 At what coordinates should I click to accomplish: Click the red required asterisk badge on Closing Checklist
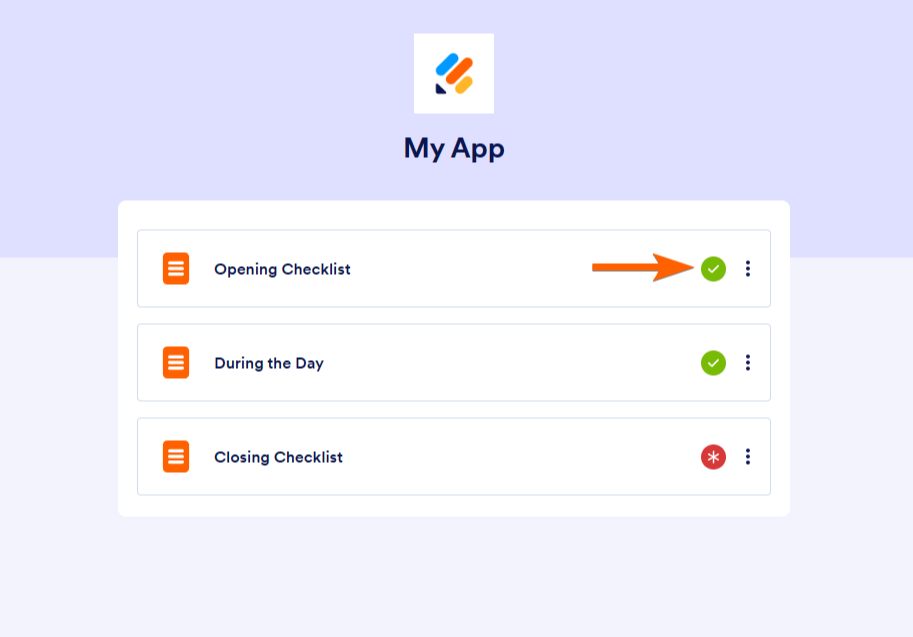pos(713,457)
